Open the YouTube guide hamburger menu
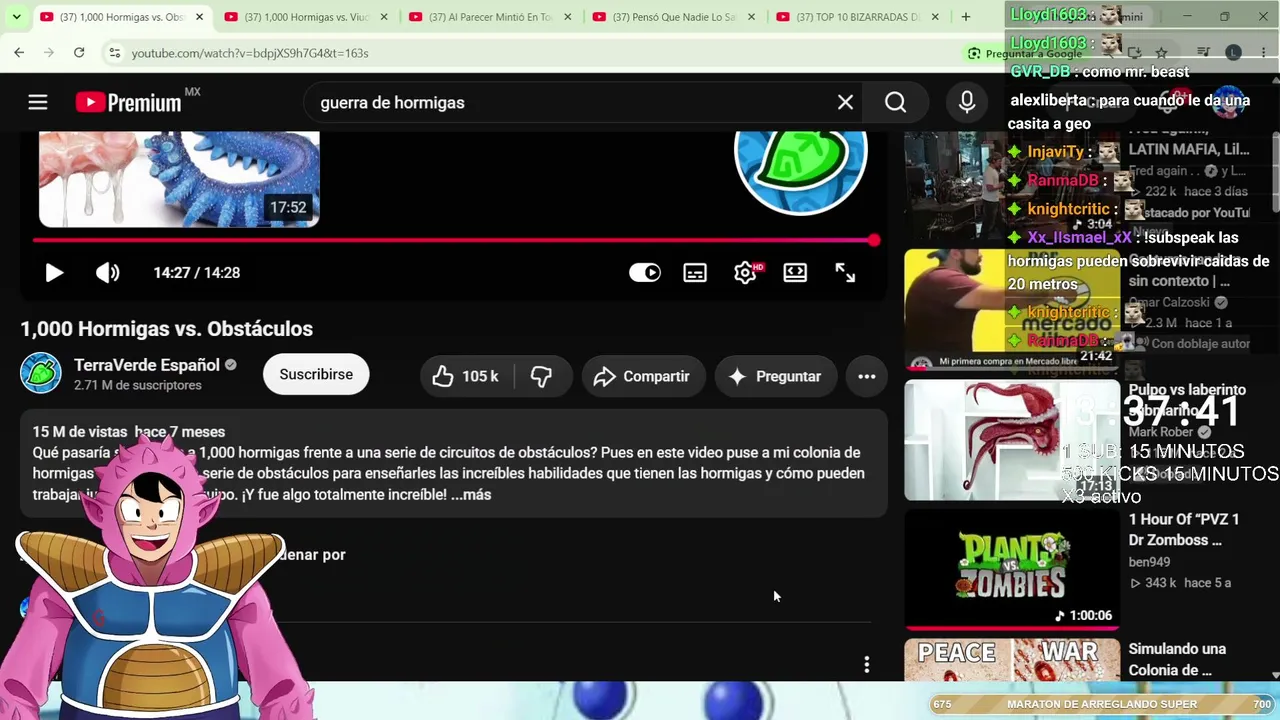This screenshot has width=1280, height=720. (x=38, y=102)
